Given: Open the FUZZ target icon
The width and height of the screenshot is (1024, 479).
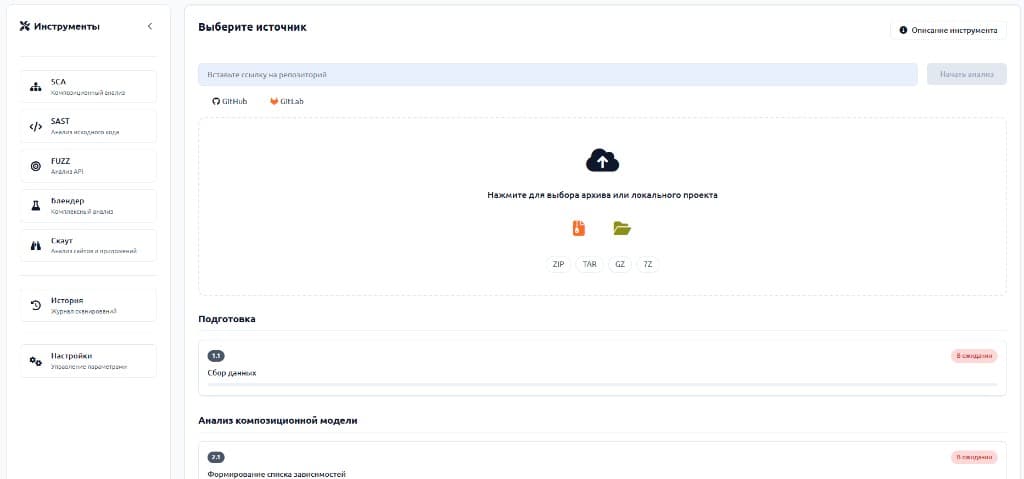Looking at the screenshot, I should [x=36, y=167].
